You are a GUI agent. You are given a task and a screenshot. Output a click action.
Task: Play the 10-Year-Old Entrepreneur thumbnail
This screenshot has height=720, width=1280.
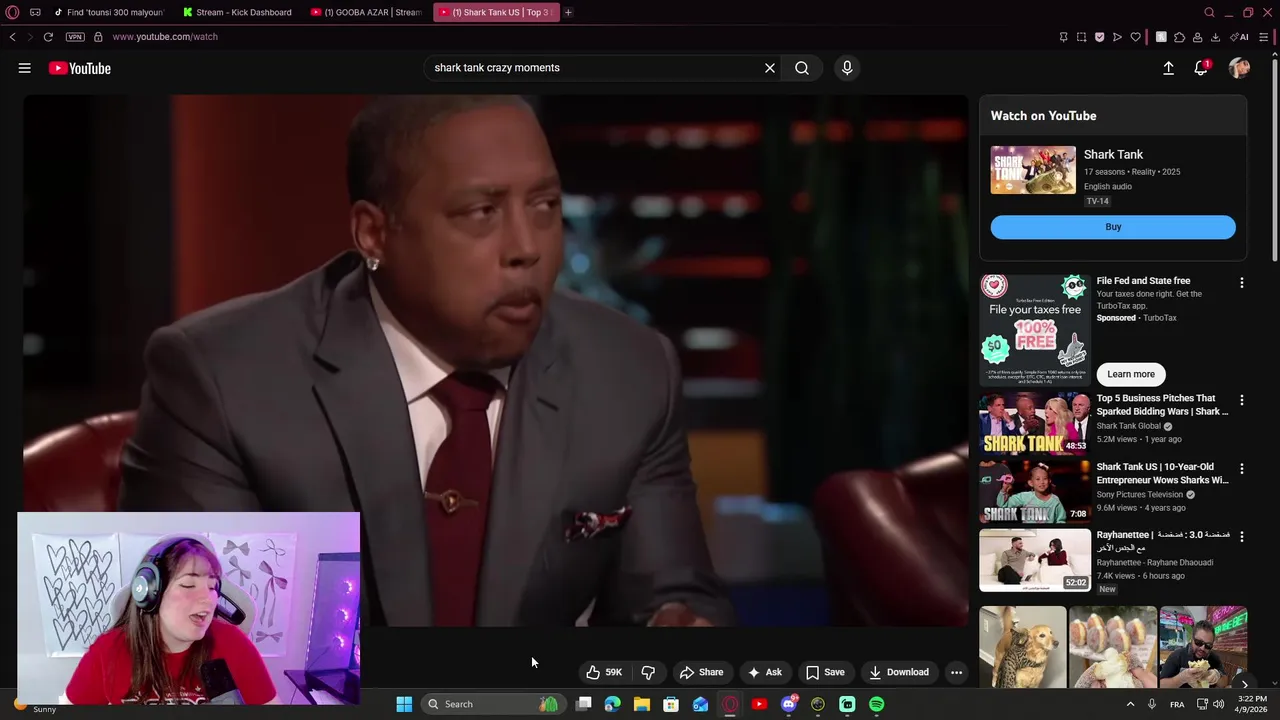tap(1035, 491)
